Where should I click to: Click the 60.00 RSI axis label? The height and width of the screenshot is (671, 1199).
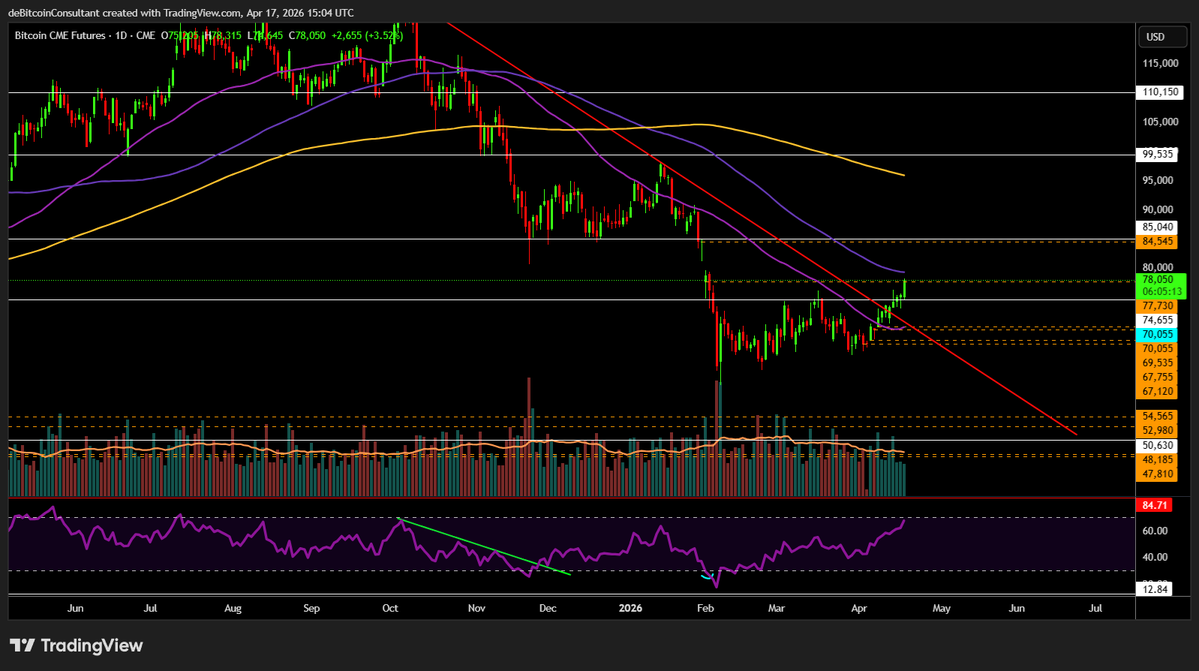(x=1155, y=530)
